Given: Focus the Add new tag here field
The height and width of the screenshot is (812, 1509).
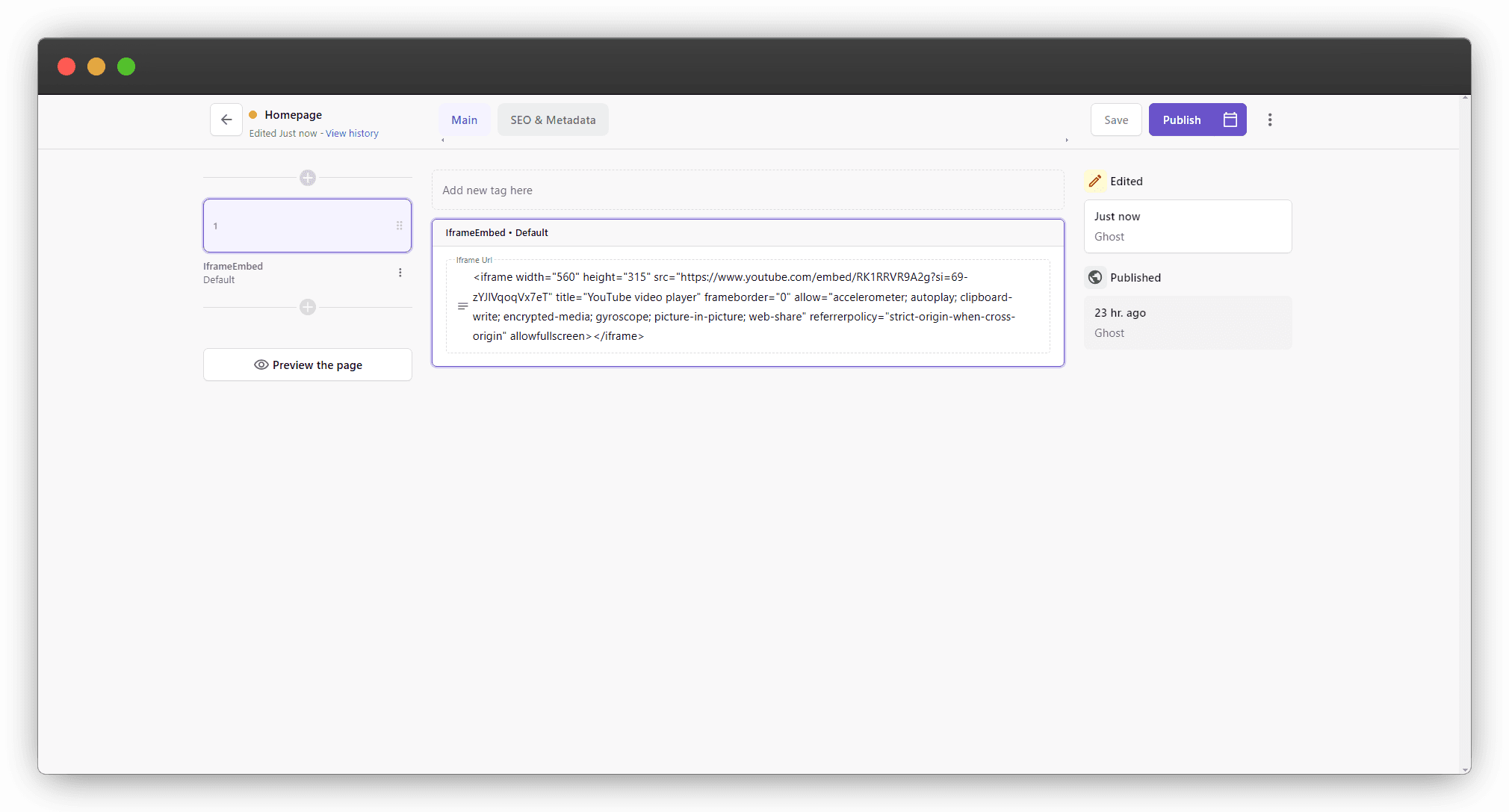Looking at the screenshot, I should pyautogui.click(x=748, y=190).
